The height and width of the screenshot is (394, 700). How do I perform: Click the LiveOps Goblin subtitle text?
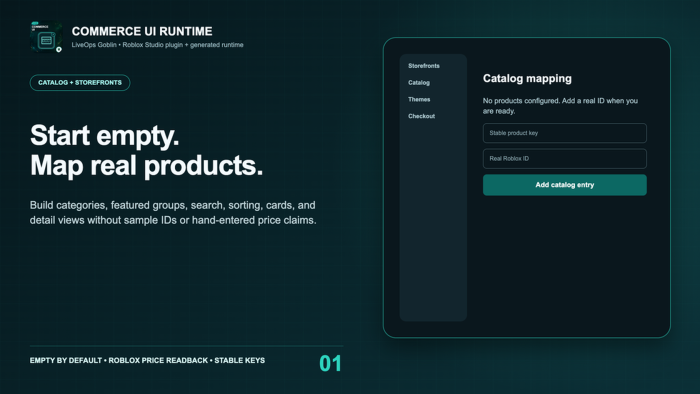(x=157, y=45)
